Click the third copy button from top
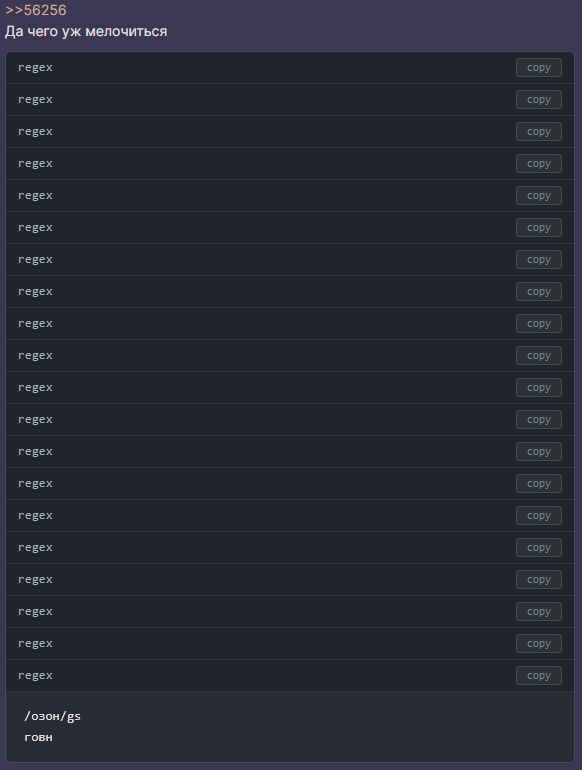 pos(539,132)
